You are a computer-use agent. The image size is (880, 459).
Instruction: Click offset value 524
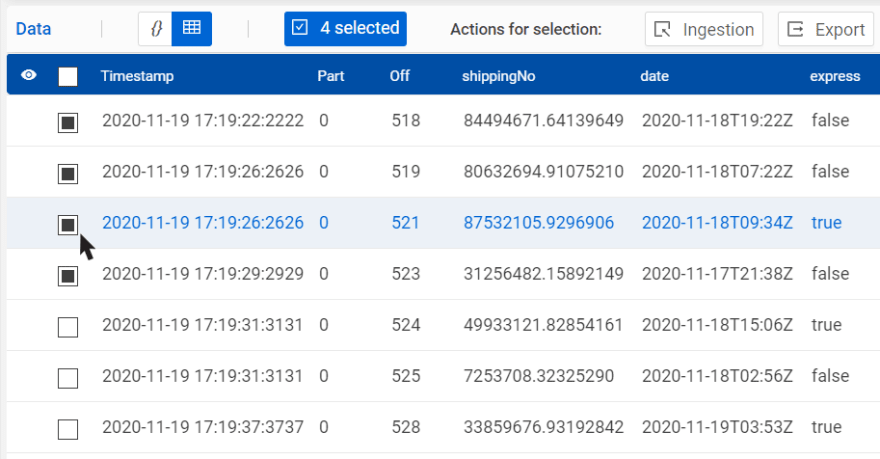[x=405, y=324]
